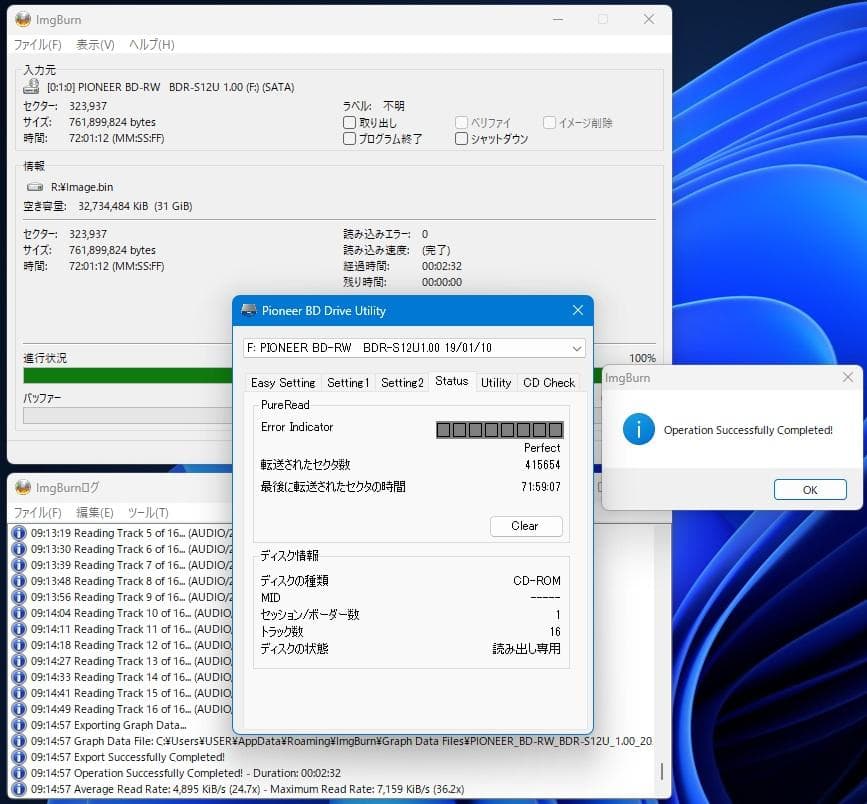Switch to the CD Check tab
867x804 pixels.
pos(549,383)
